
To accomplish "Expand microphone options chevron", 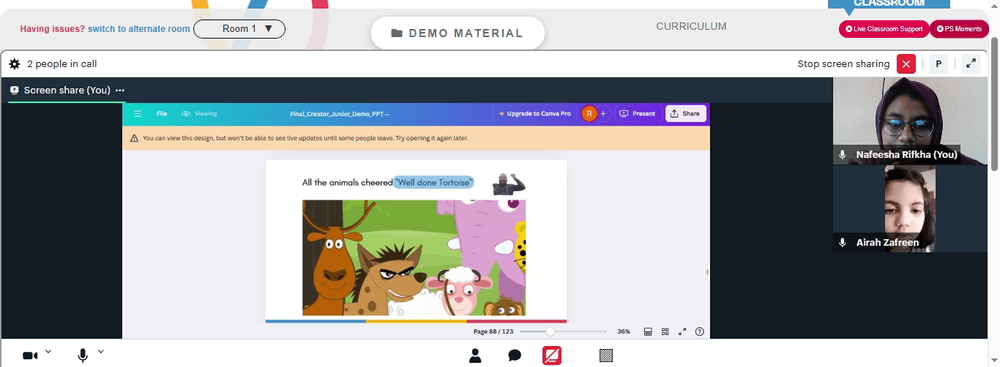I will (x=100, y=352).
